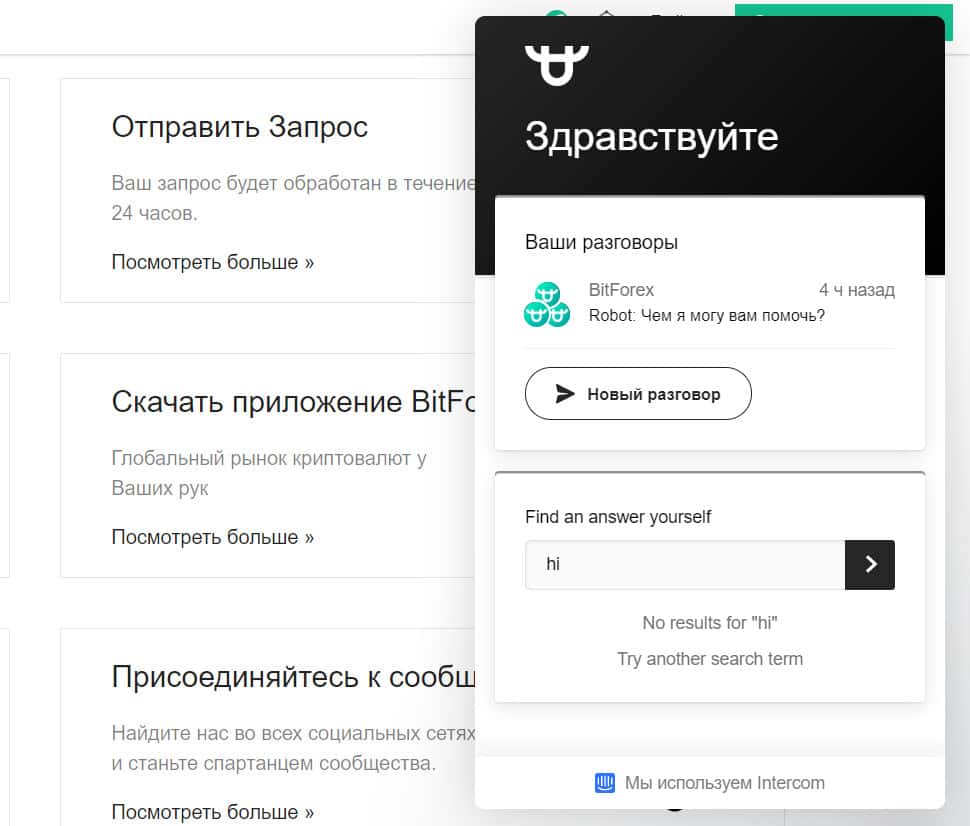Open the BitForex Robot conversation
This screenshot has width=970, height=826.
coord(710,303)
